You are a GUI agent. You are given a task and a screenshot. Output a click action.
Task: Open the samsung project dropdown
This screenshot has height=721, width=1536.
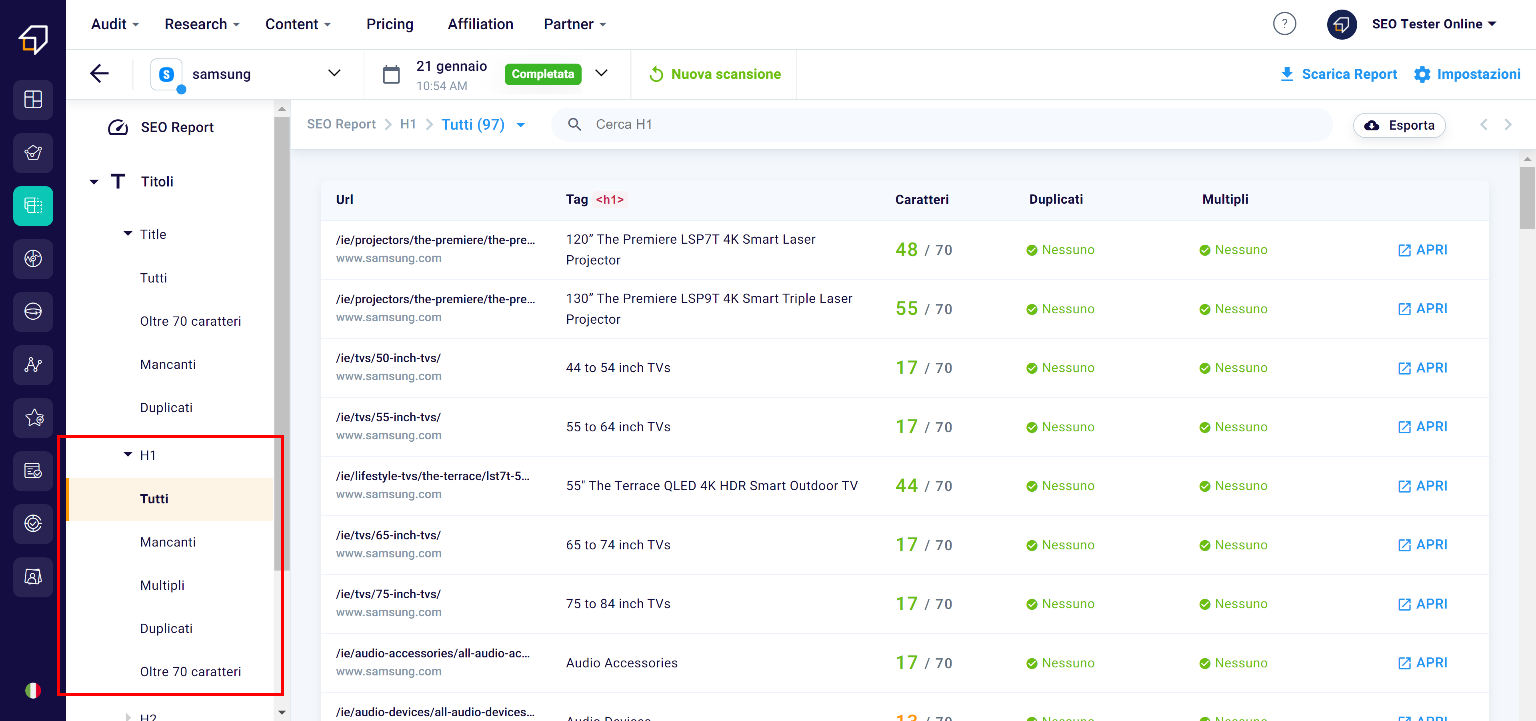tap(334, 74)
